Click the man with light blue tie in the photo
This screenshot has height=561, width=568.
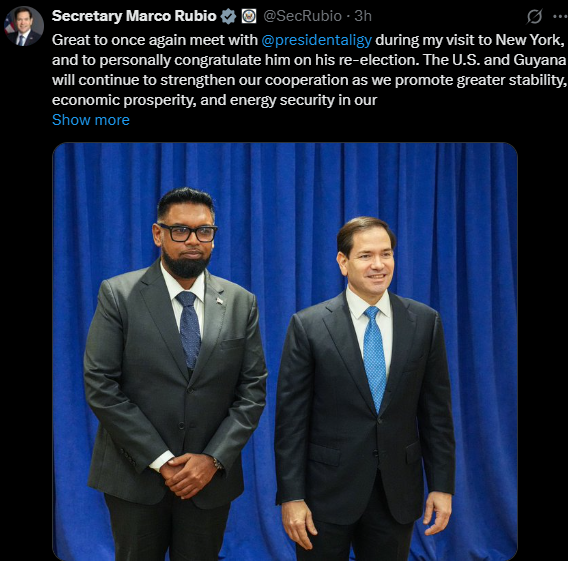(x=365, y=389)
